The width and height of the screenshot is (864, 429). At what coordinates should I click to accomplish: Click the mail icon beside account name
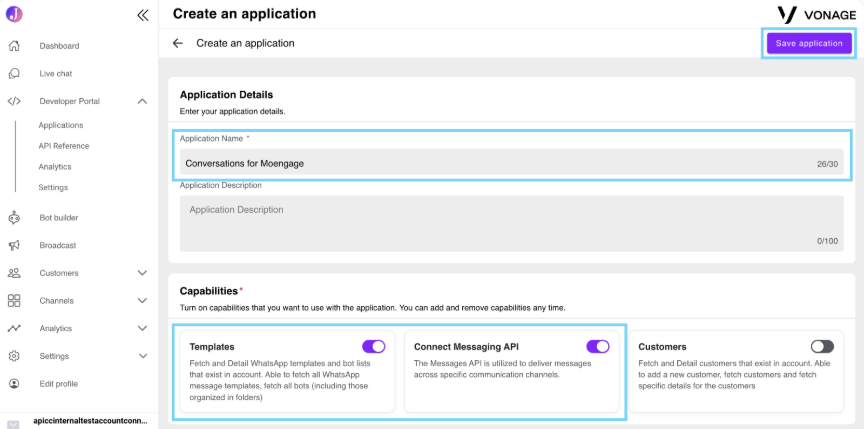coord(13,425)
